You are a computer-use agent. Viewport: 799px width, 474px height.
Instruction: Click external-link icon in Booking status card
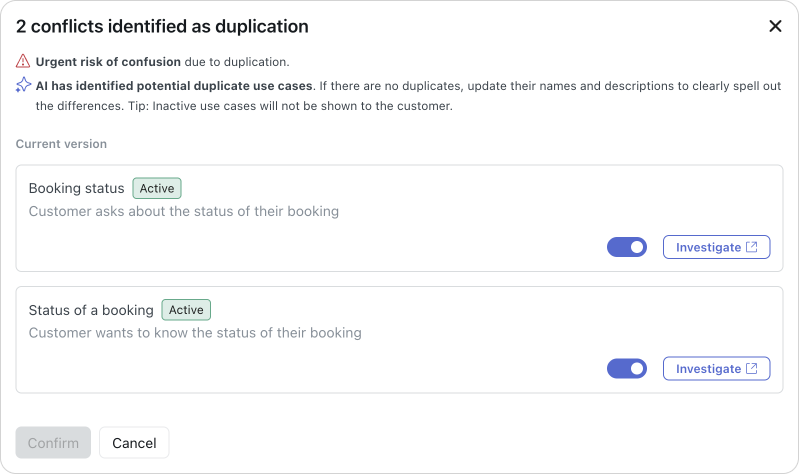click(752, 247)
